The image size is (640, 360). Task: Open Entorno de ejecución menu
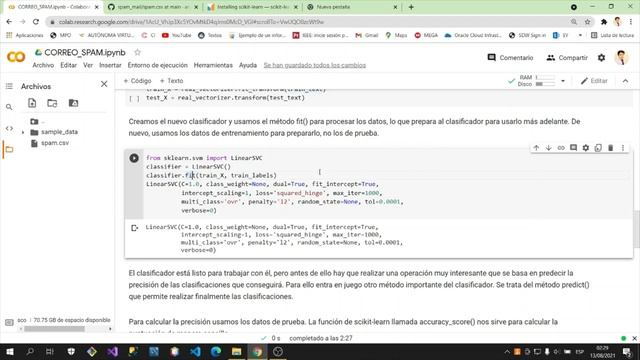158,65
